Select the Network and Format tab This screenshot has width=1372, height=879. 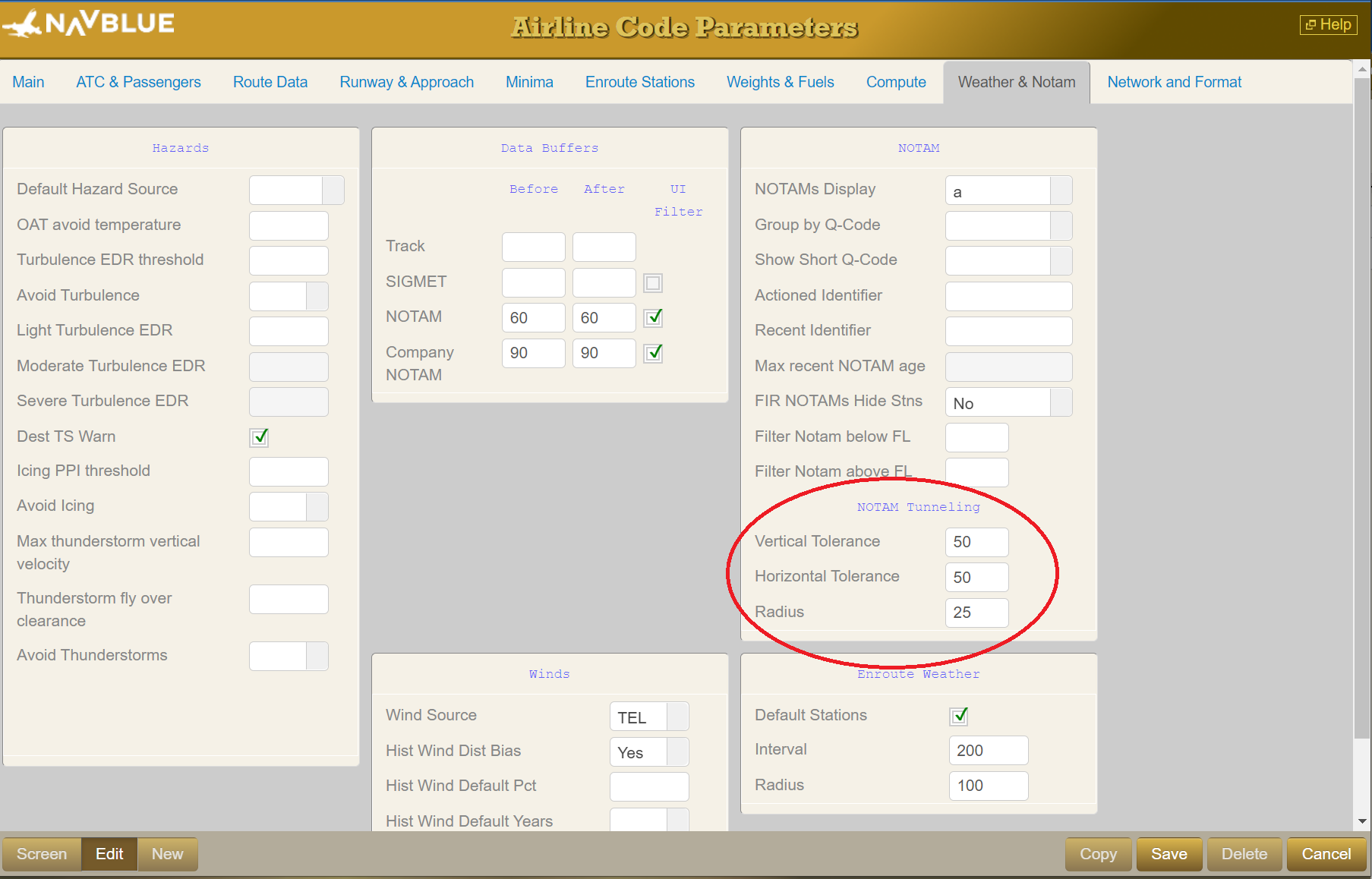coord(1174,82)
